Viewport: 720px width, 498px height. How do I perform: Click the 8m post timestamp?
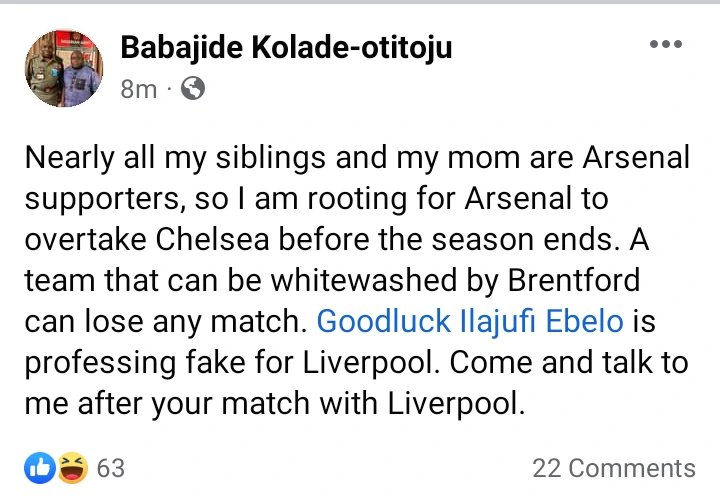138,89
